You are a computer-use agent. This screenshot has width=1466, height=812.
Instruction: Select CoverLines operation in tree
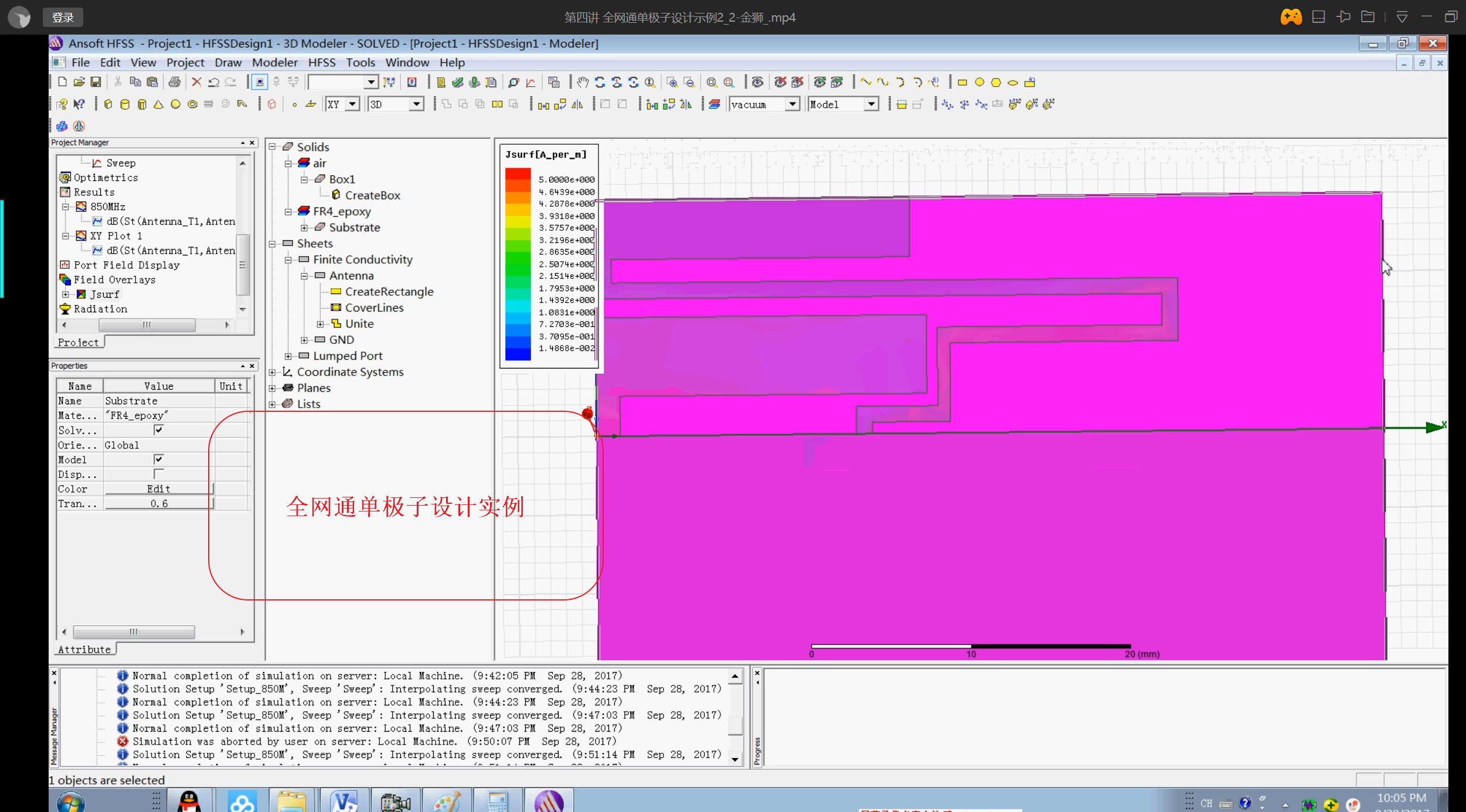tap(374, 308)
